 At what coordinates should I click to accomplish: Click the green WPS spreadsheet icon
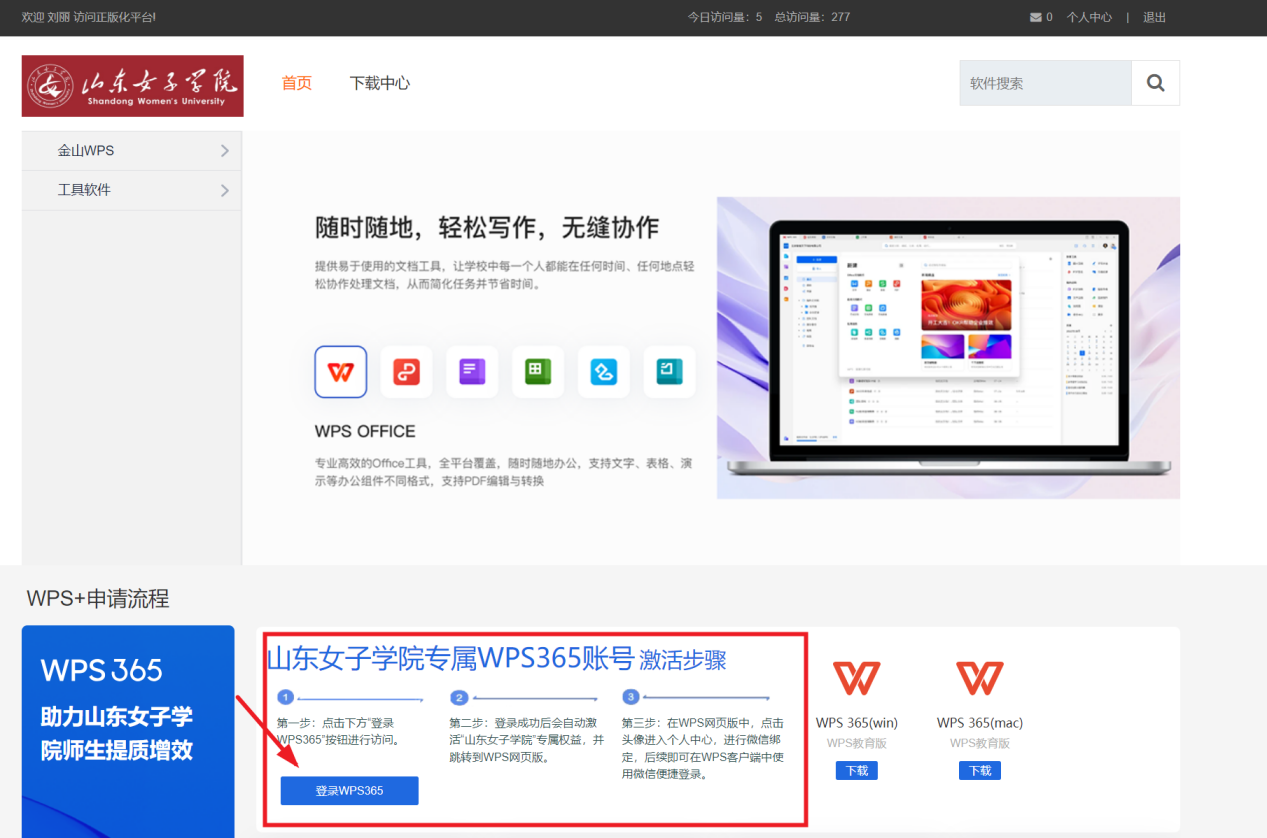(x=538, y=372)
